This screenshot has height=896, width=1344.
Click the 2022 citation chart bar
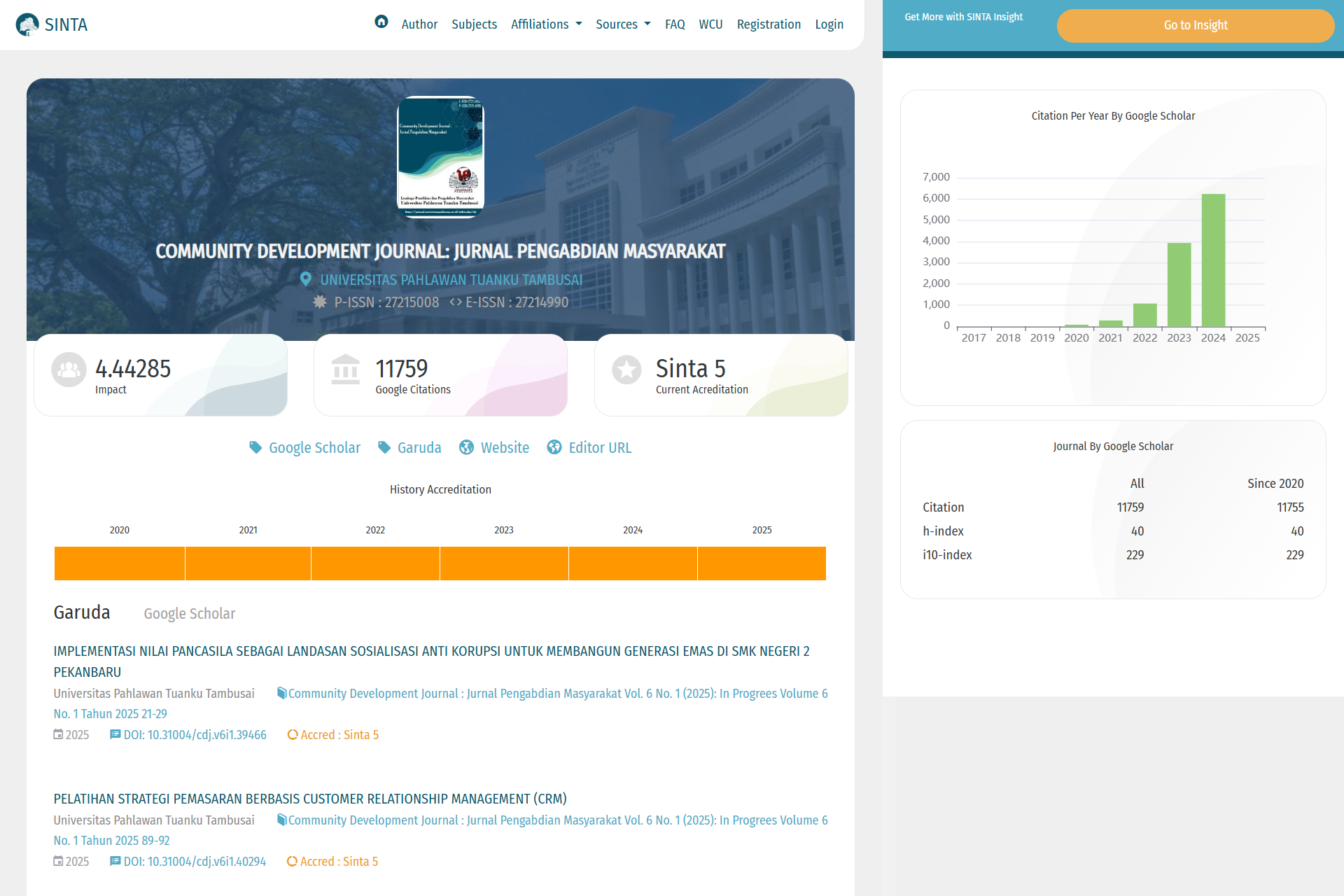pos(1144,315)
